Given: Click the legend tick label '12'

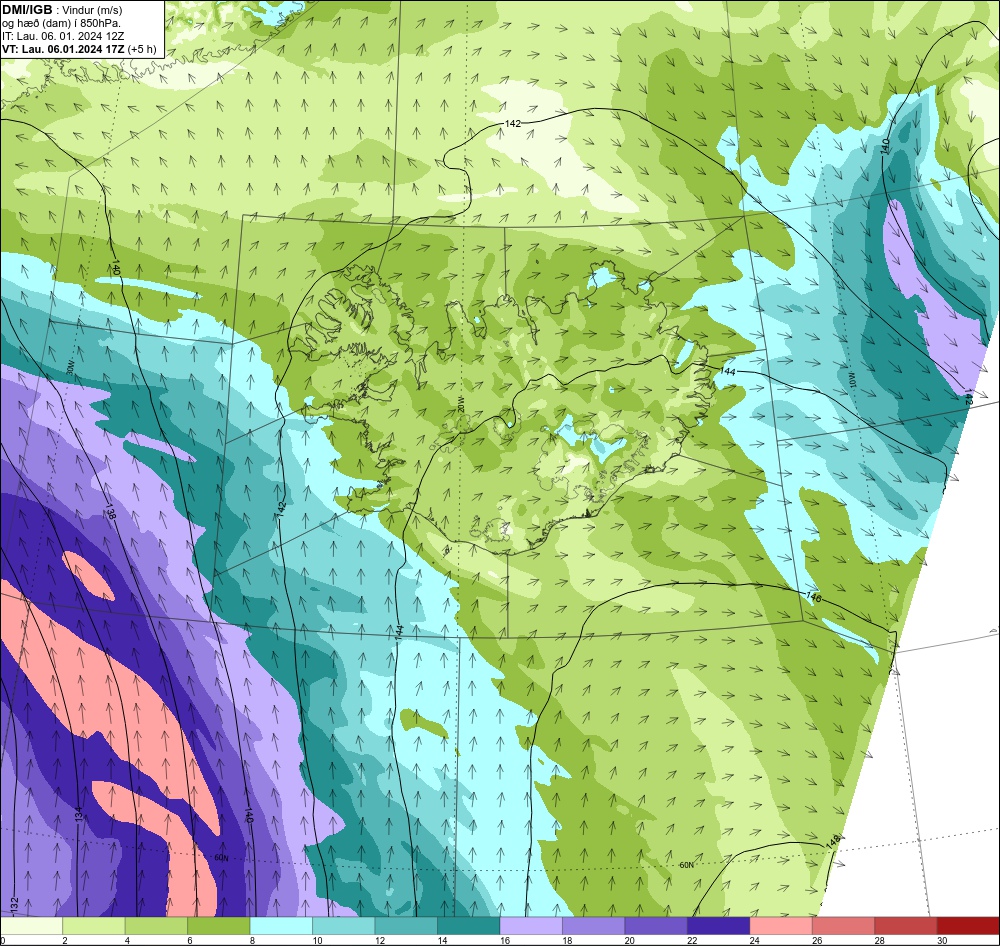Looking at the screenshot, I should [379, 940].
